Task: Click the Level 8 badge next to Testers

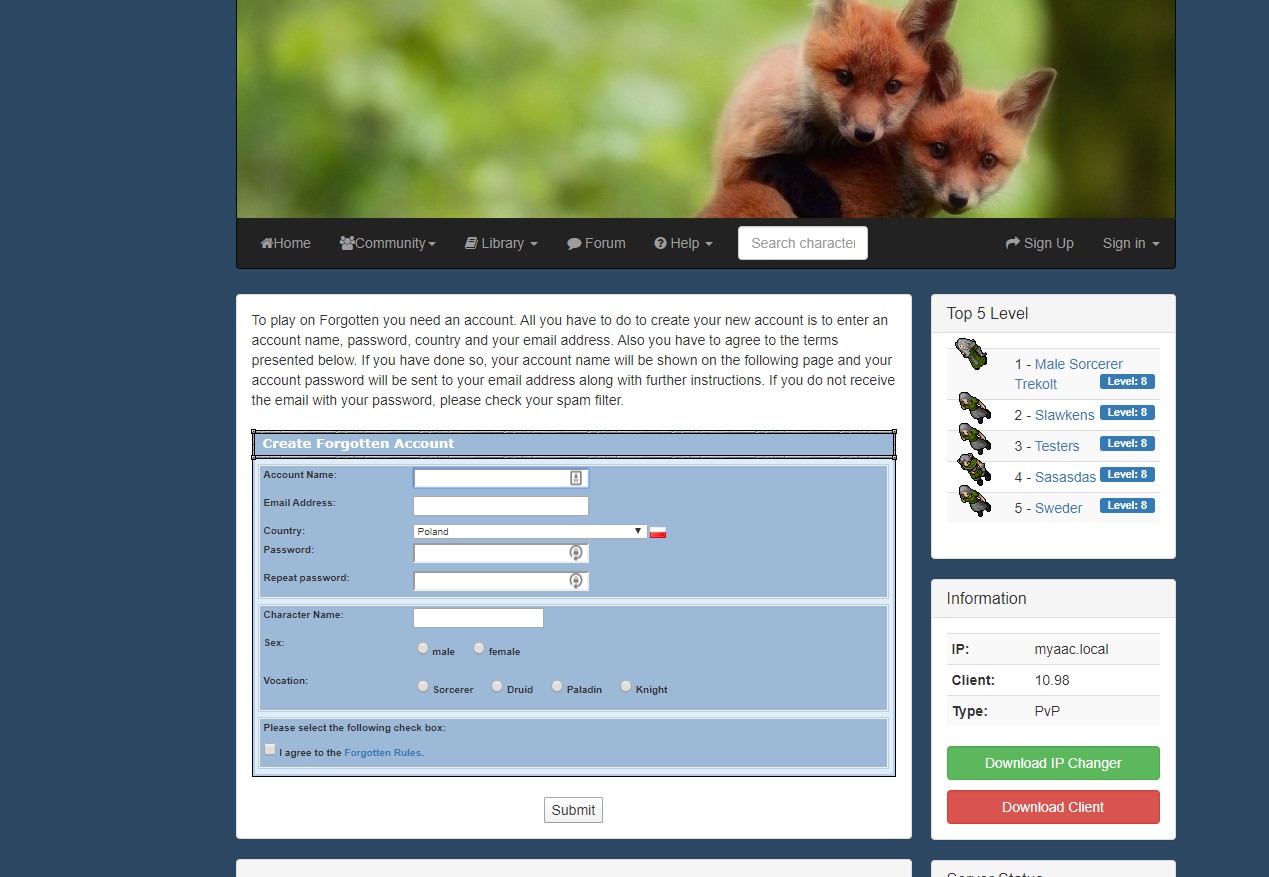Action: pos(1127,443)
